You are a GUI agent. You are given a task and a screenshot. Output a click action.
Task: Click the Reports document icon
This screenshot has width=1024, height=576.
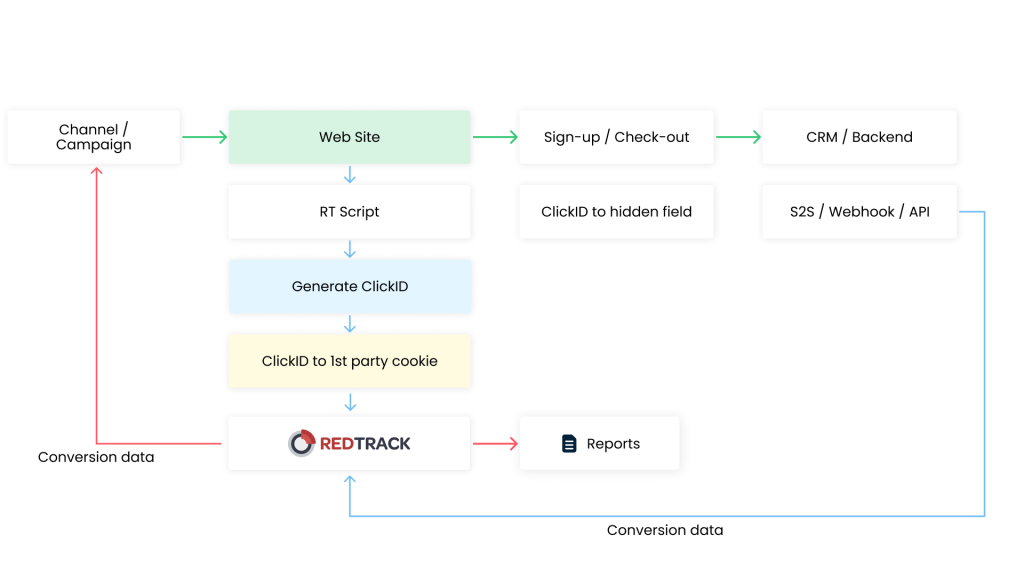tap(569, 444)
